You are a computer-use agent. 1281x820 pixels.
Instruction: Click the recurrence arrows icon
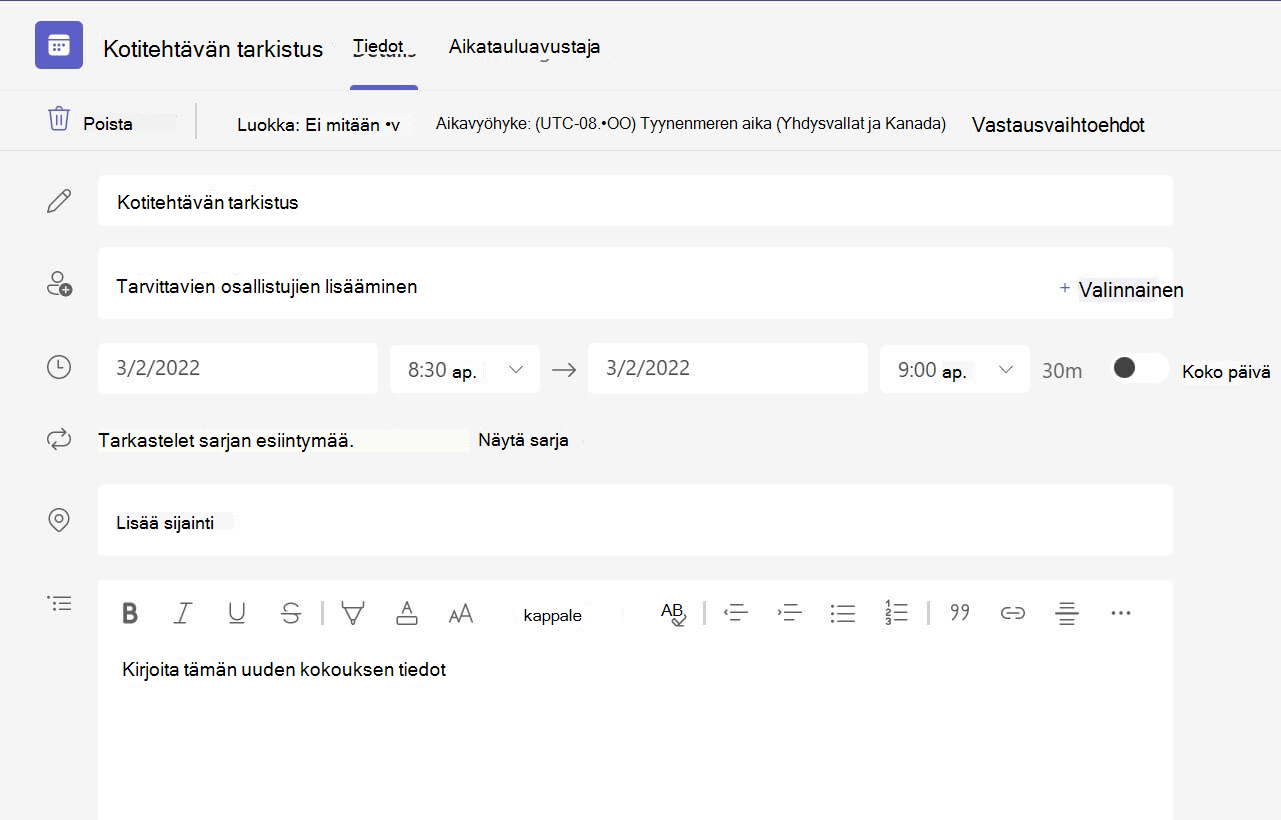(59, 439)
